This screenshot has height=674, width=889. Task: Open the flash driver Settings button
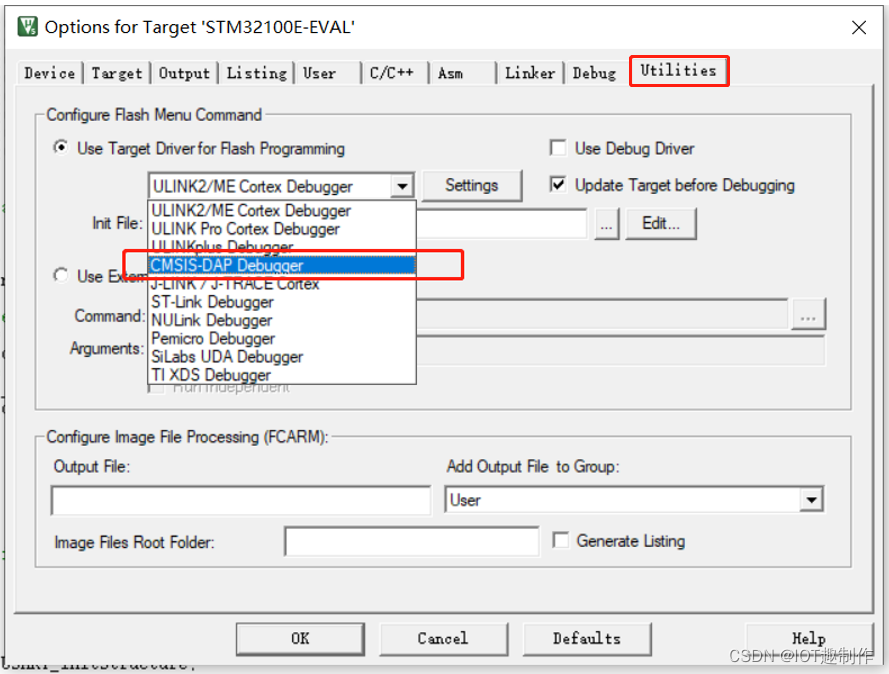point(472,185)
